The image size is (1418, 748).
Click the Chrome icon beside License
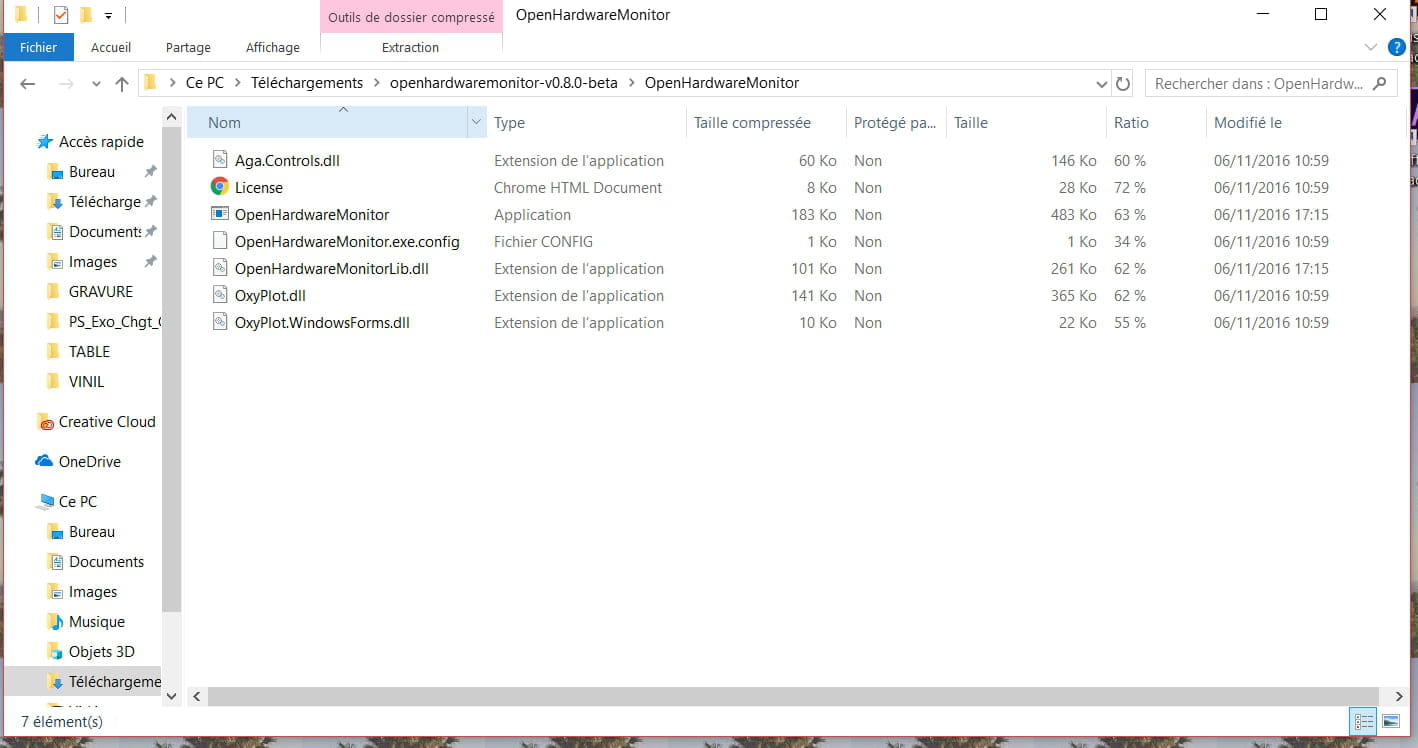(220, 187)
